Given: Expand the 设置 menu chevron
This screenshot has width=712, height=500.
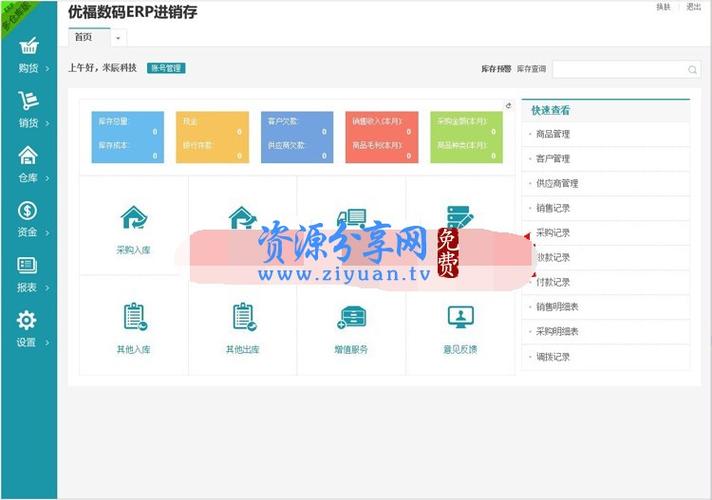Looking at the screenshot, I should coord(47,343).
